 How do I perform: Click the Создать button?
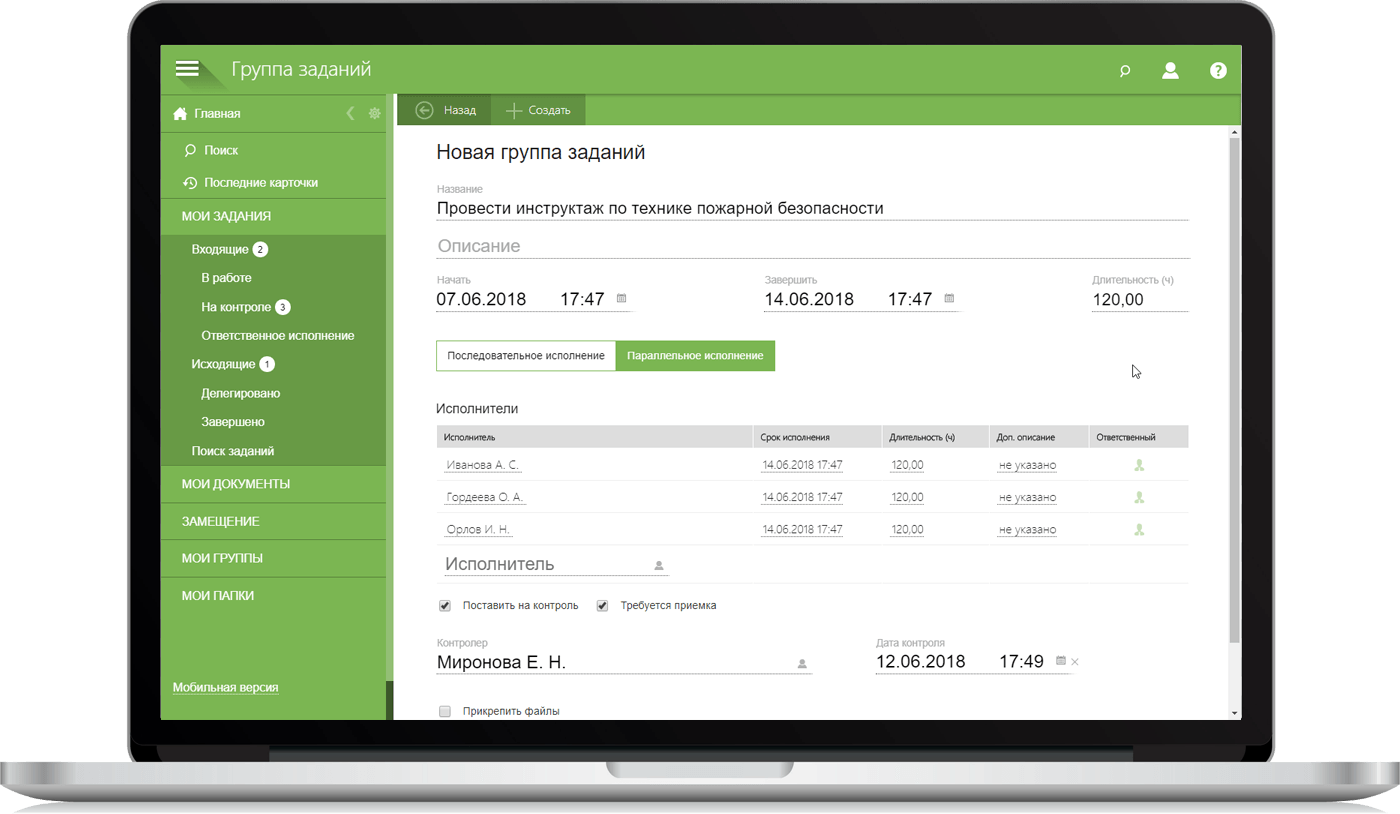tap(538, 110)
